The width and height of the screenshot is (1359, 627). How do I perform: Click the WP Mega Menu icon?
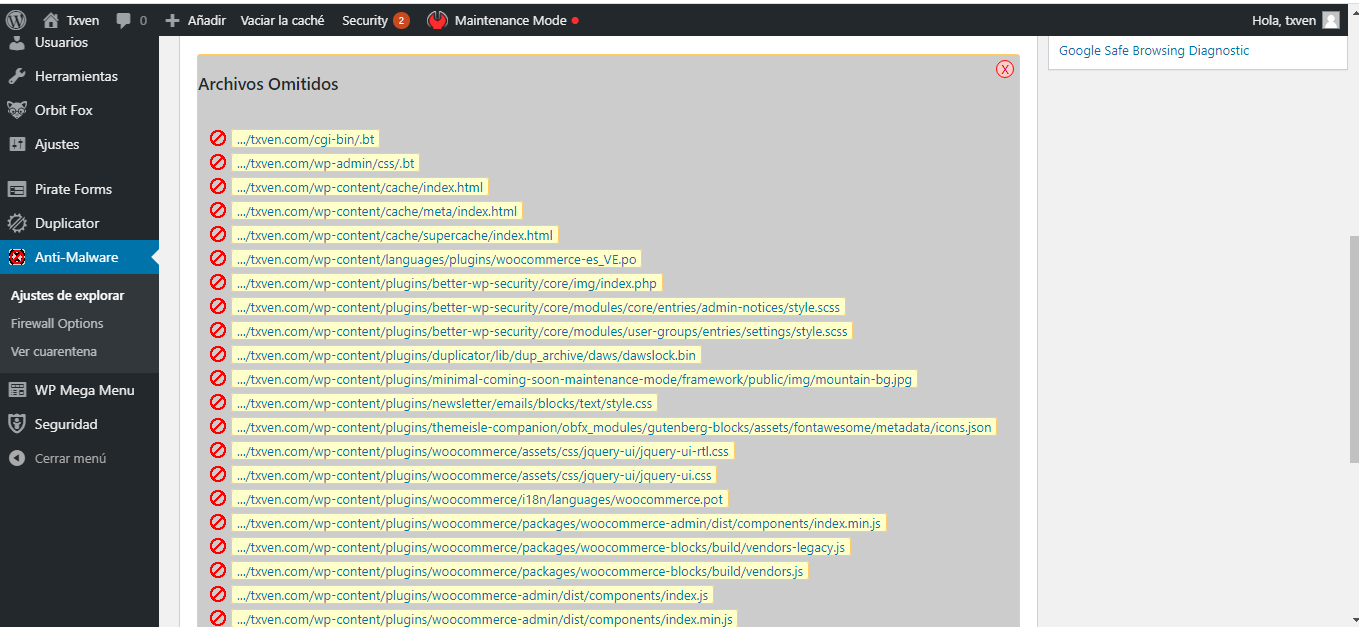click(17, 390)
